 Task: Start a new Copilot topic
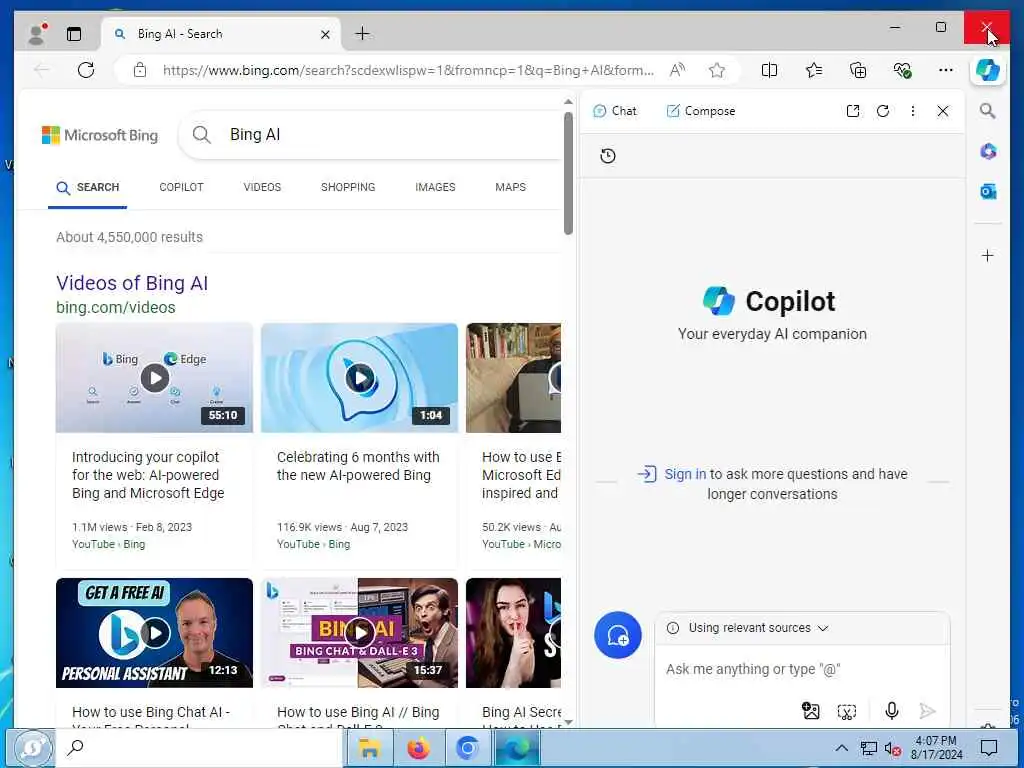(x=618, y=635)
